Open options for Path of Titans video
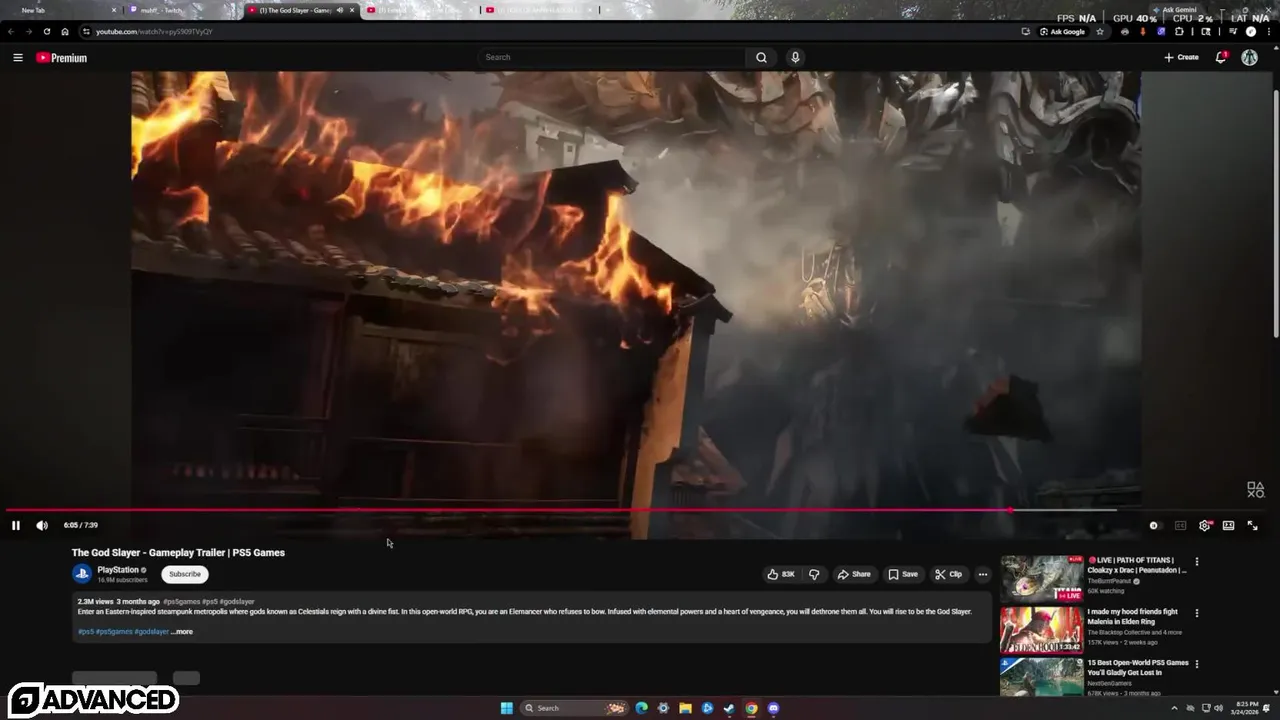This screenshot has width=1280, height=720. [1196, 562]
